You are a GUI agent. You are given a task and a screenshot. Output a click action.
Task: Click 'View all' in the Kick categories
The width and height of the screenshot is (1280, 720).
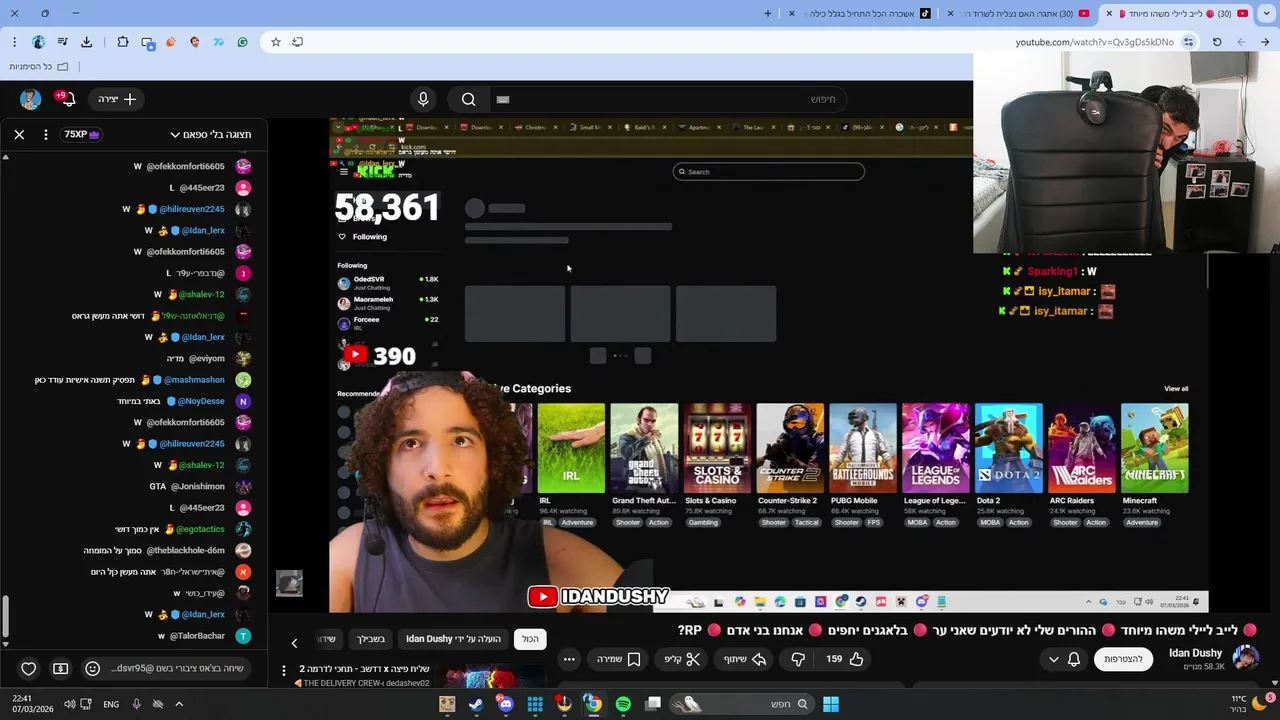(x=1176, y=389)
